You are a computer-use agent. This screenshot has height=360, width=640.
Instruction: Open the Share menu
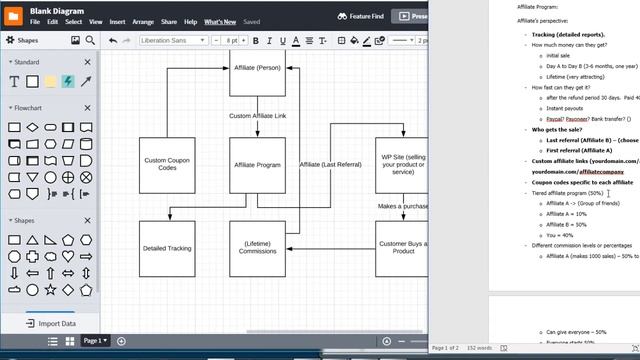[x=169, y=22]
